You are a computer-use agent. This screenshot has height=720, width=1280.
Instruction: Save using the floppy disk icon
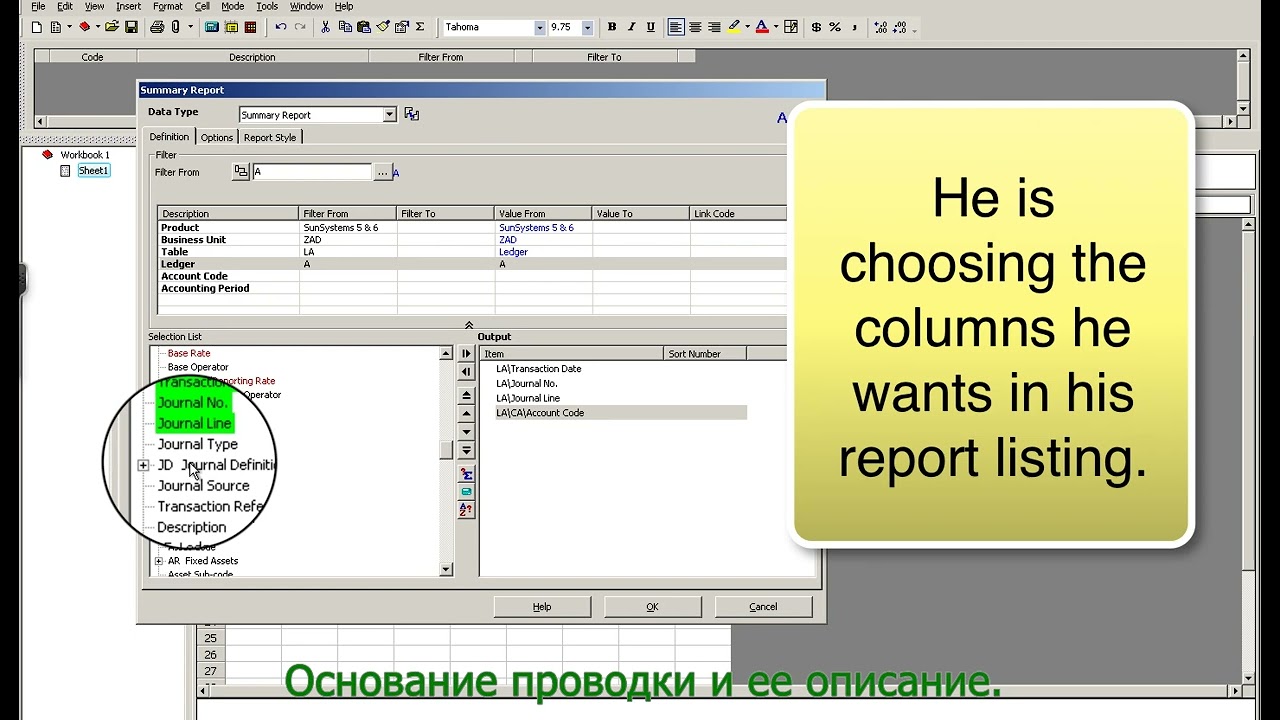(131, 27)
